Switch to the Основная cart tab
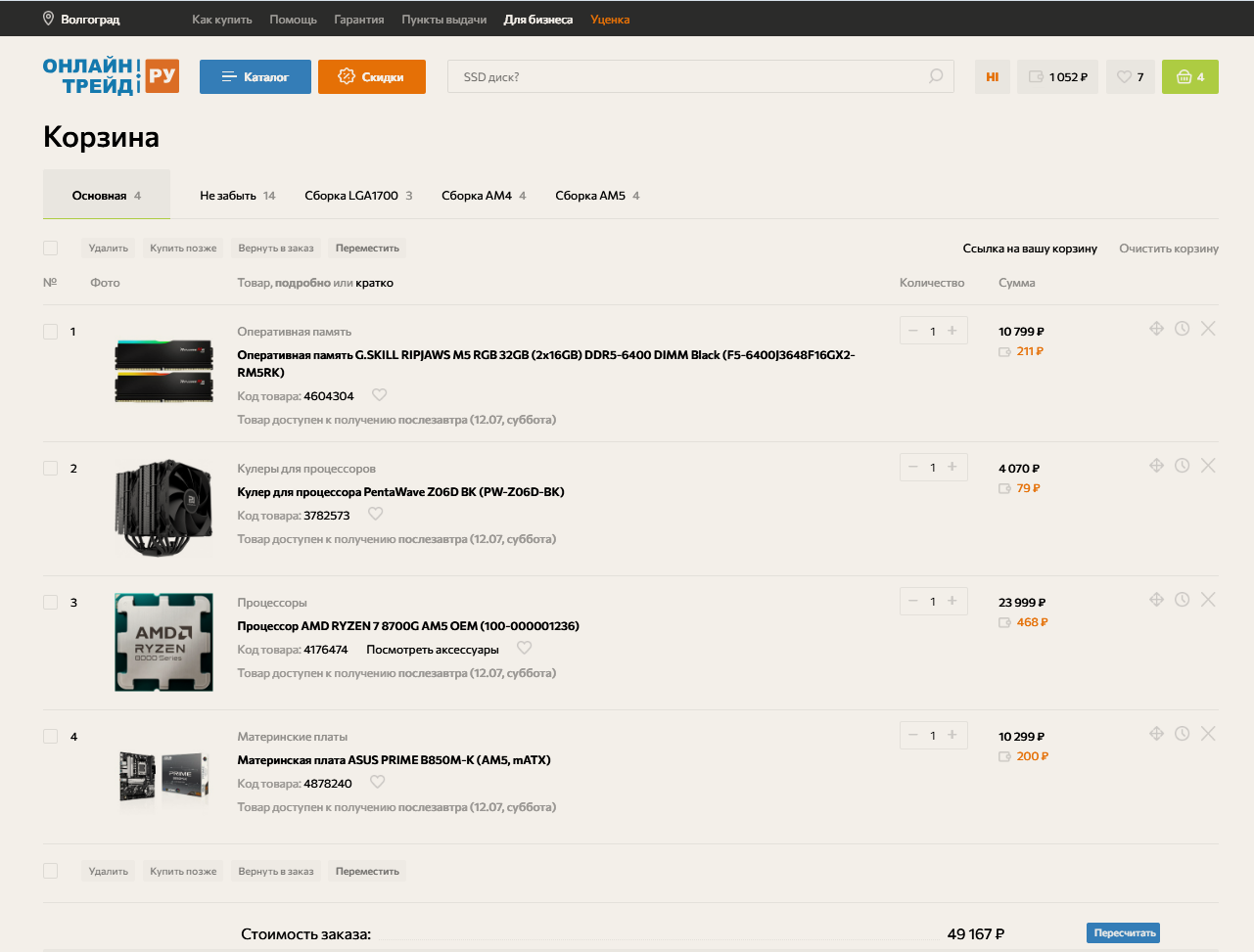 point(107,195)
